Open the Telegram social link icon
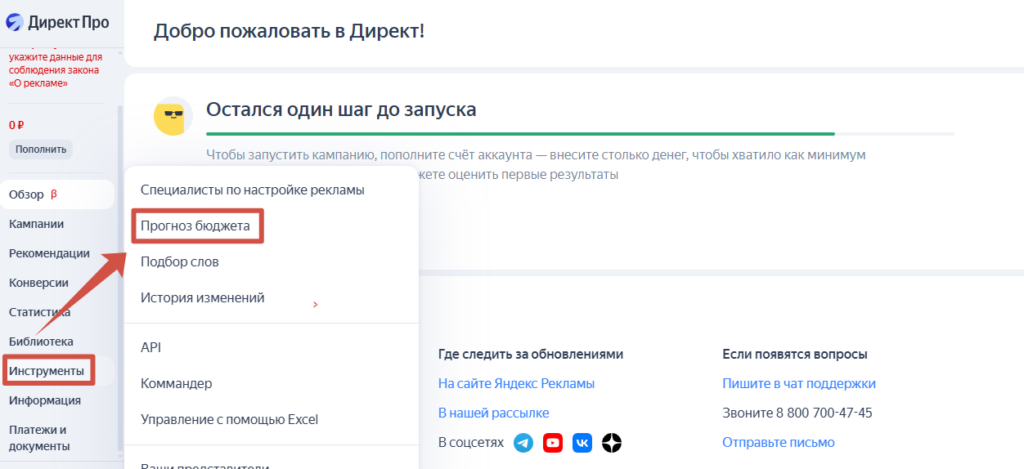Viewport: 1024px width, 469px height. point(523,443)
